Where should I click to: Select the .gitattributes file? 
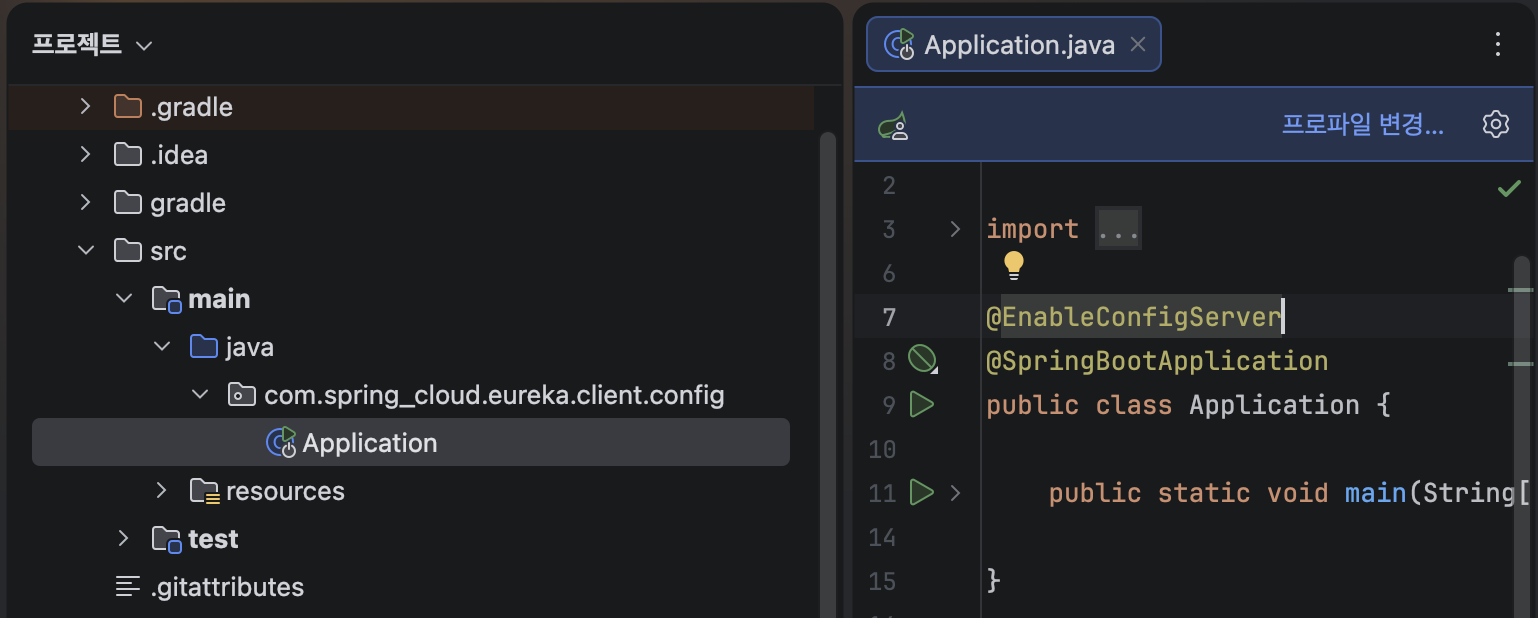click(x=226, y=587)
